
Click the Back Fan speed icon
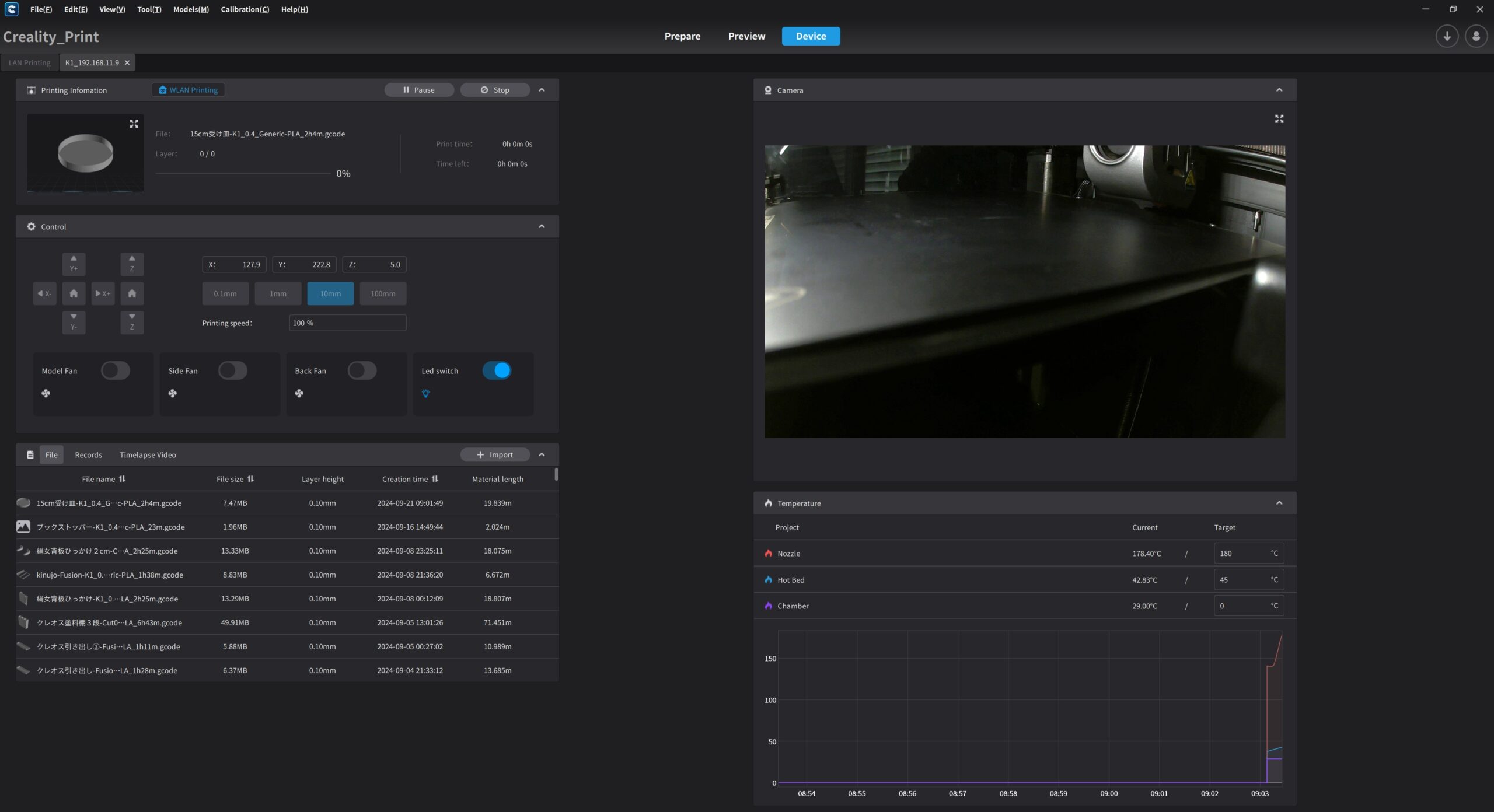point(299,393)
